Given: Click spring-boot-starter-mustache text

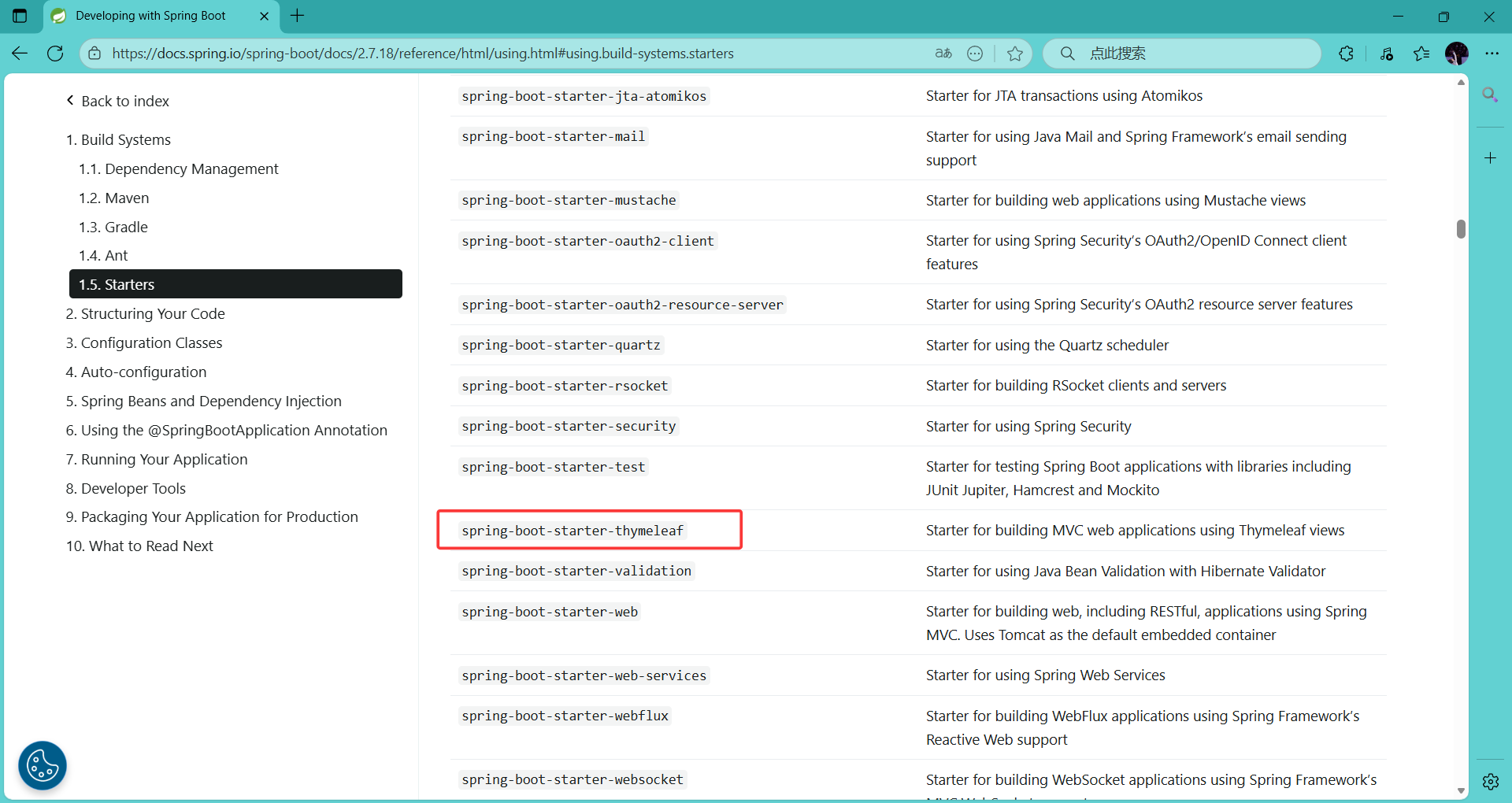Looking at the screenshot, I should 569,200.
